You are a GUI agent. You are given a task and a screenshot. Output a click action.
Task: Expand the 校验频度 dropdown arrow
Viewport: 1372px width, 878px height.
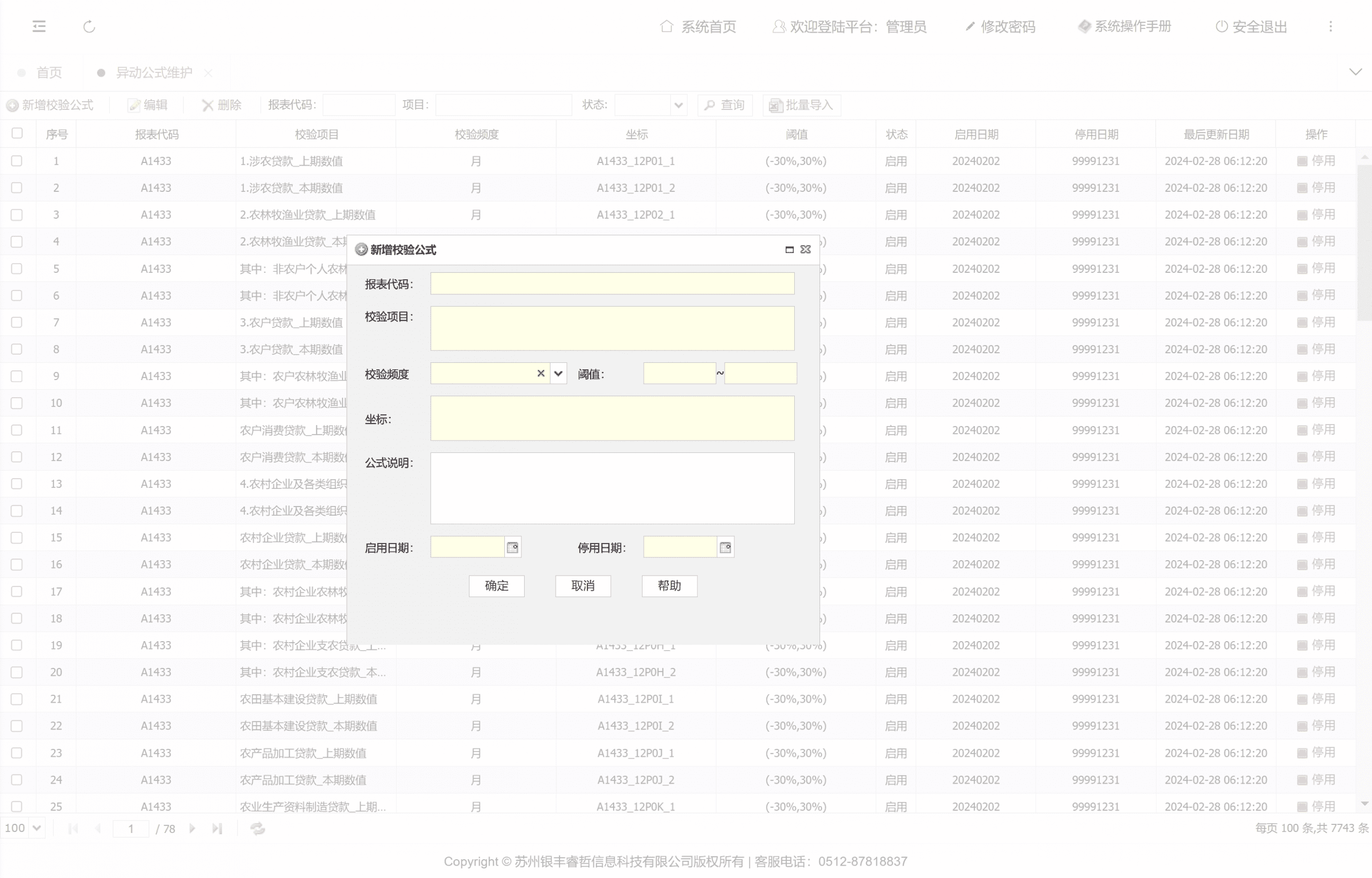pyautogui.click(x=558, y=374)
